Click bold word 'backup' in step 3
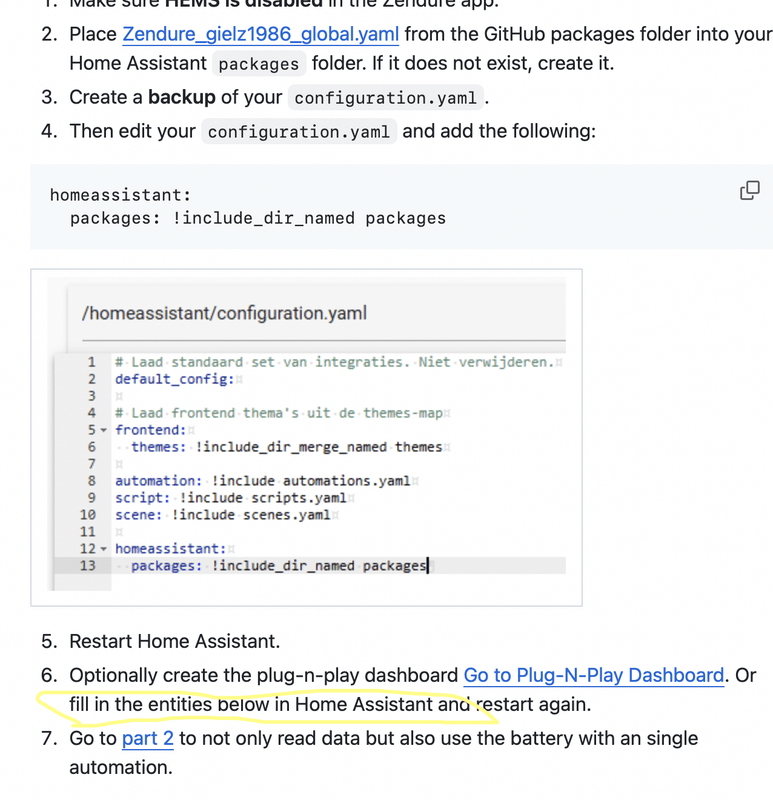This screenshot has height=800, width=773. click(182, 97)
